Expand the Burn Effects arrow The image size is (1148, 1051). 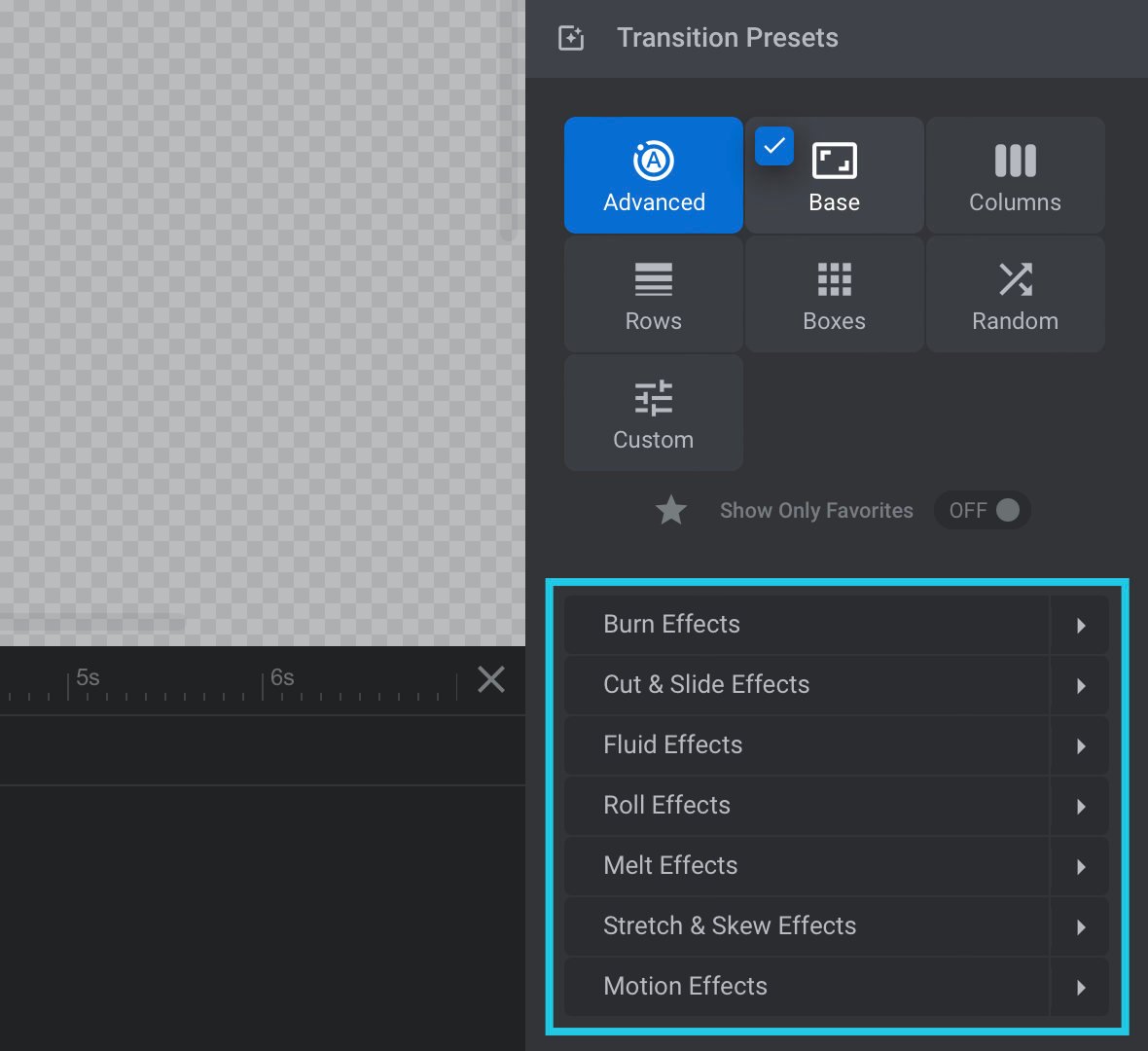(x=1080, y=625)
